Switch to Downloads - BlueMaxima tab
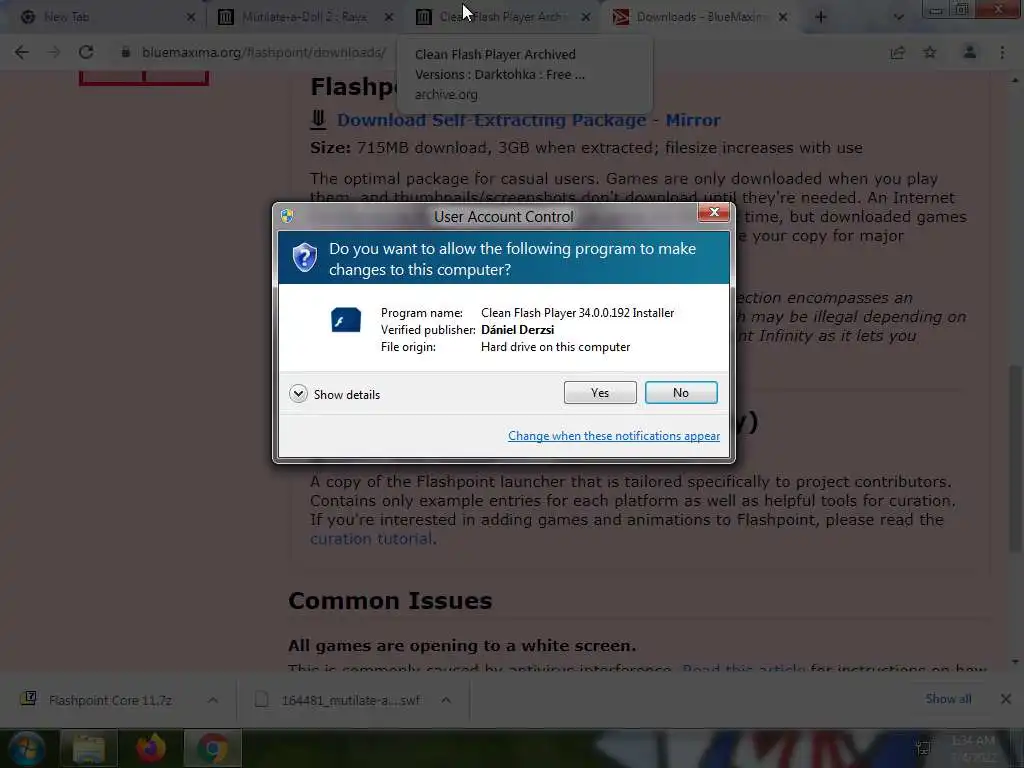The width and height of the screenshot is (1024, 768). pos(700,17)
